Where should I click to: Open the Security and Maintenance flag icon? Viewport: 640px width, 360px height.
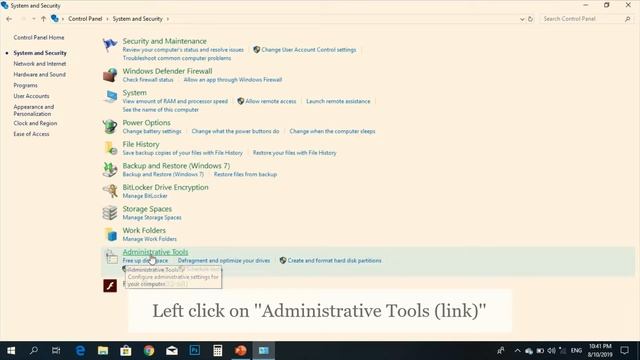[110, 44]
